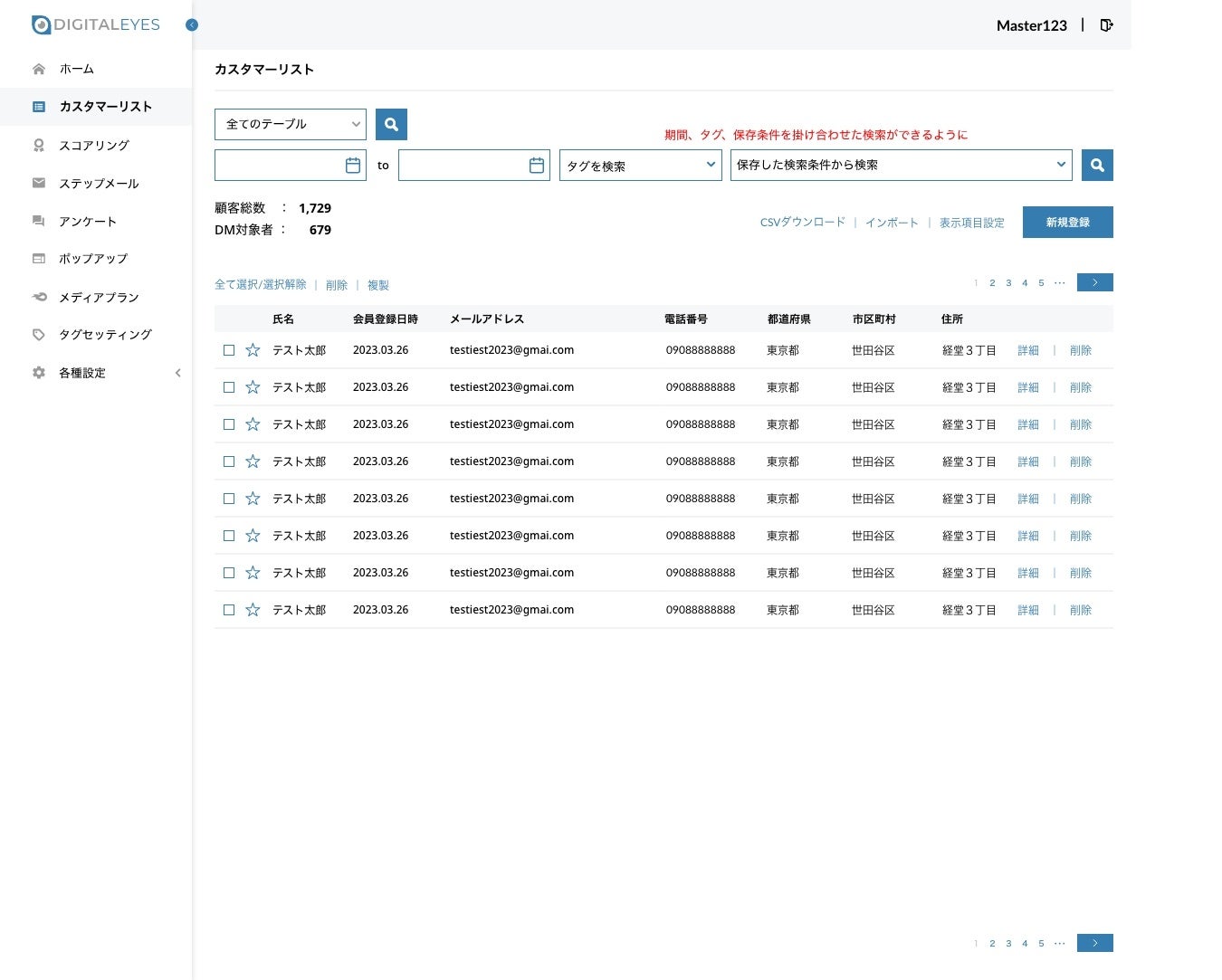The image size is (1222, 980).
Task: Click the search button beside 保存した検索条件から検索
Action: pyautogui.click(x=1097, y=166)
